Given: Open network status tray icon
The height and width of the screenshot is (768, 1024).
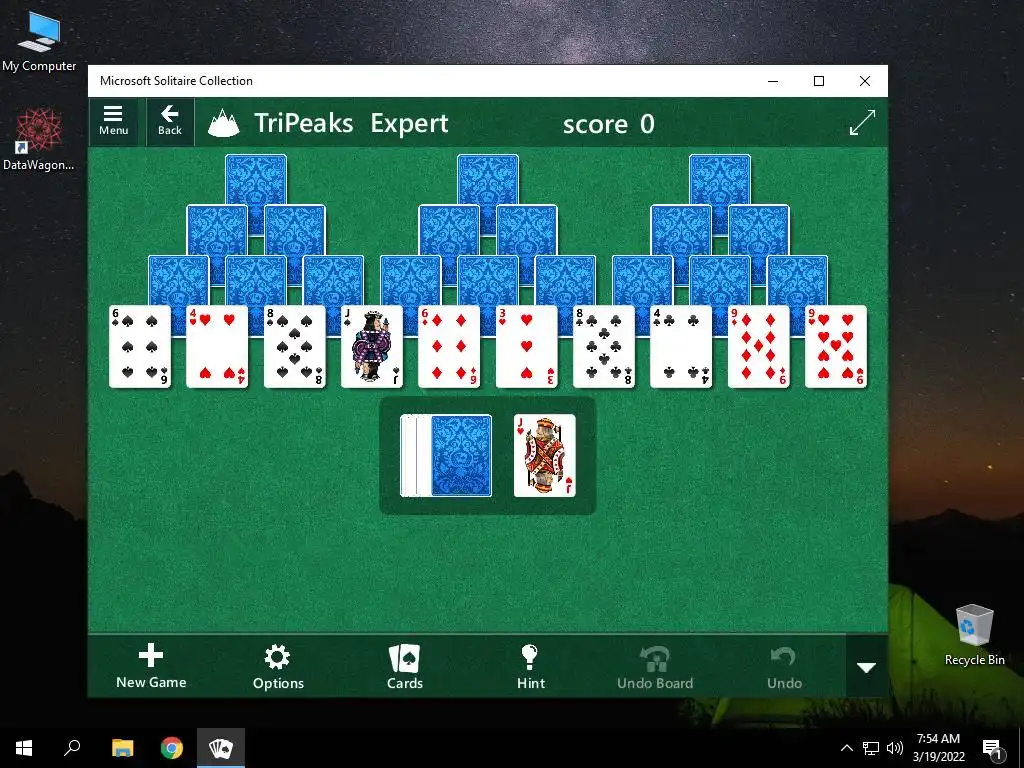Looking at the screenshot, I should 871,748.
